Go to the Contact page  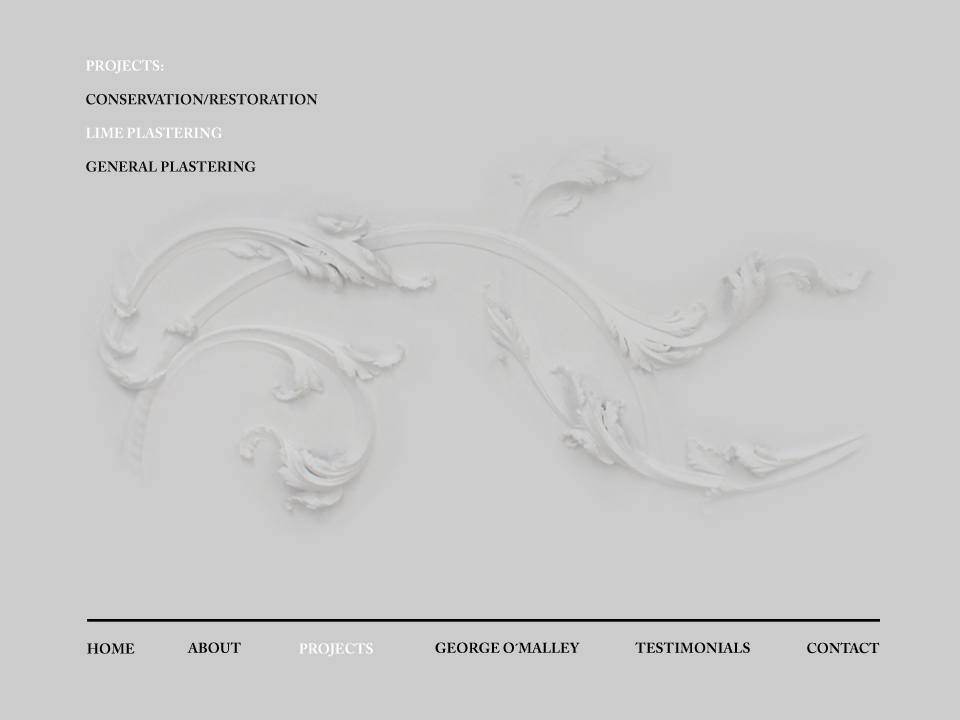pyautogui.click(x=842, y=648)
